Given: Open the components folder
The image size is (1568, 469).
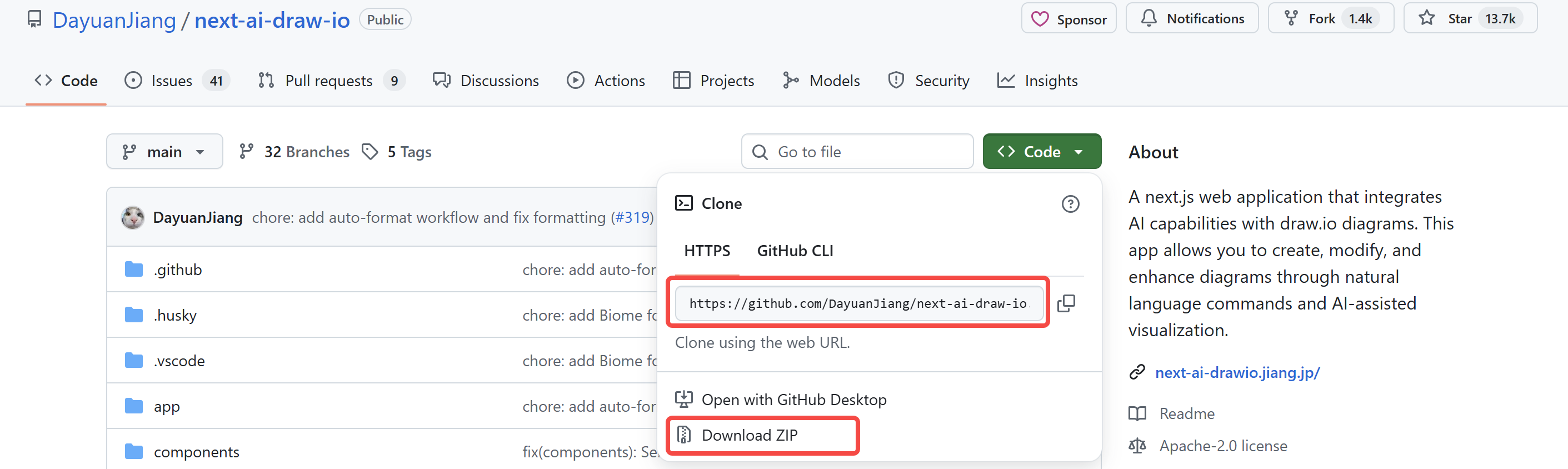Looking at the screenshot, I should tap(197, 452).
